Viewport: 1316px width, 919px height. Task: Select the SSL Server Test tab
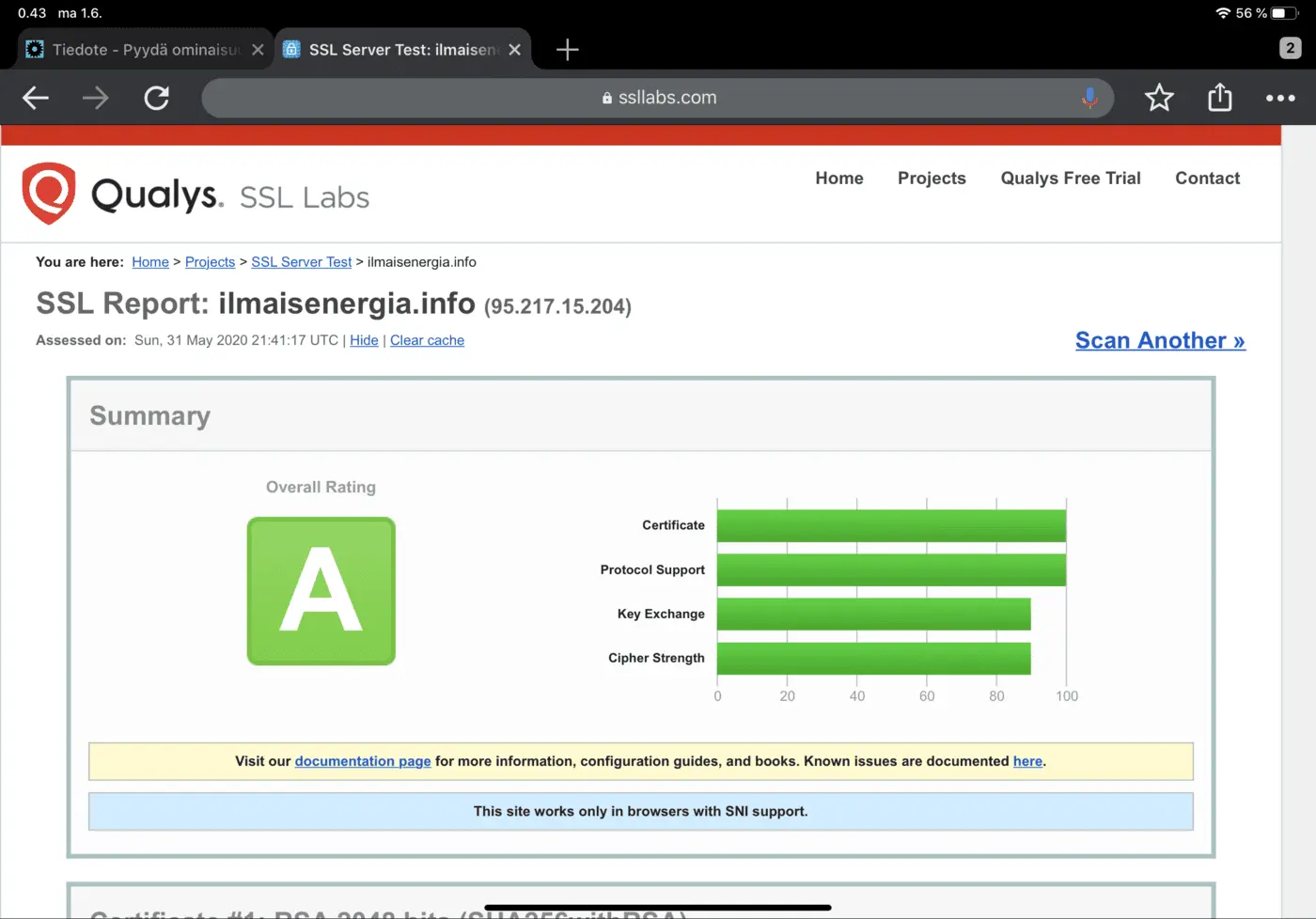pos(403,50)
